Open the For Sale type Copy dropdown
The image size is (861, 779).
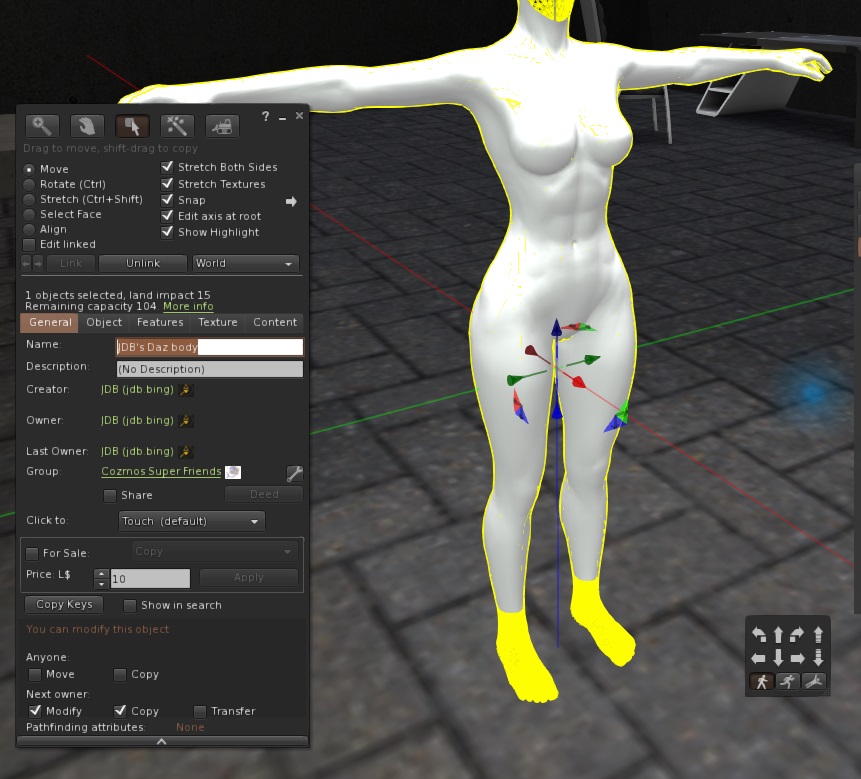click(215, 551)
